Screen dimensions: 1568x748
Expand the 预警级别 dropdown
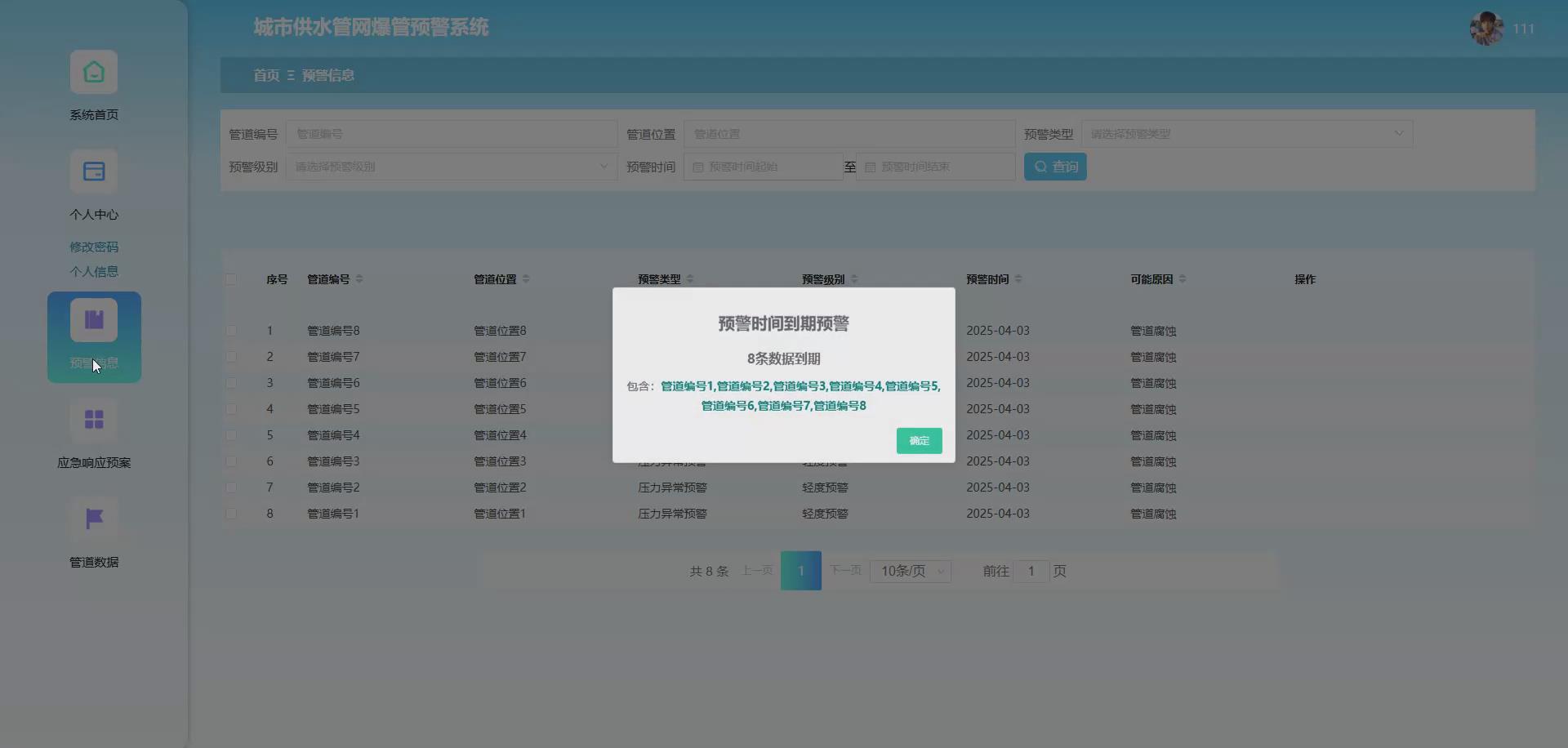tap(449, 166)
